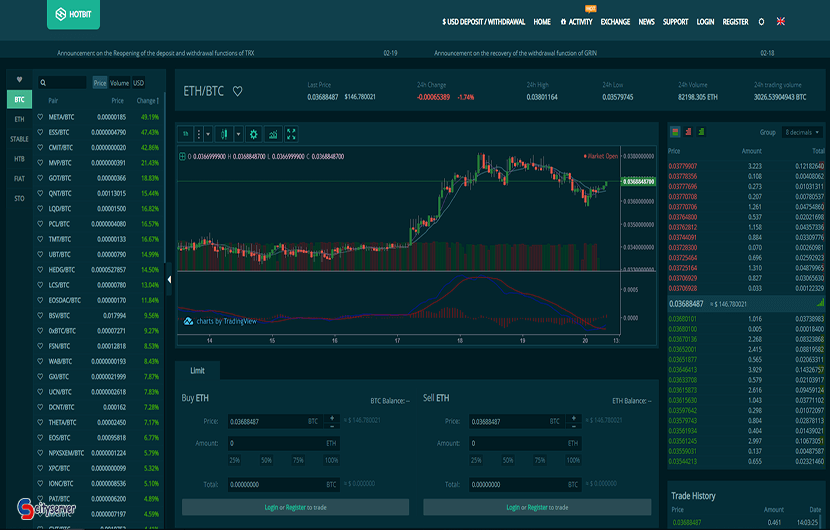Favorite ETH/BTC with the heart toggle
830x530 pixels.
pyautogui.click(x=238, y=91)
